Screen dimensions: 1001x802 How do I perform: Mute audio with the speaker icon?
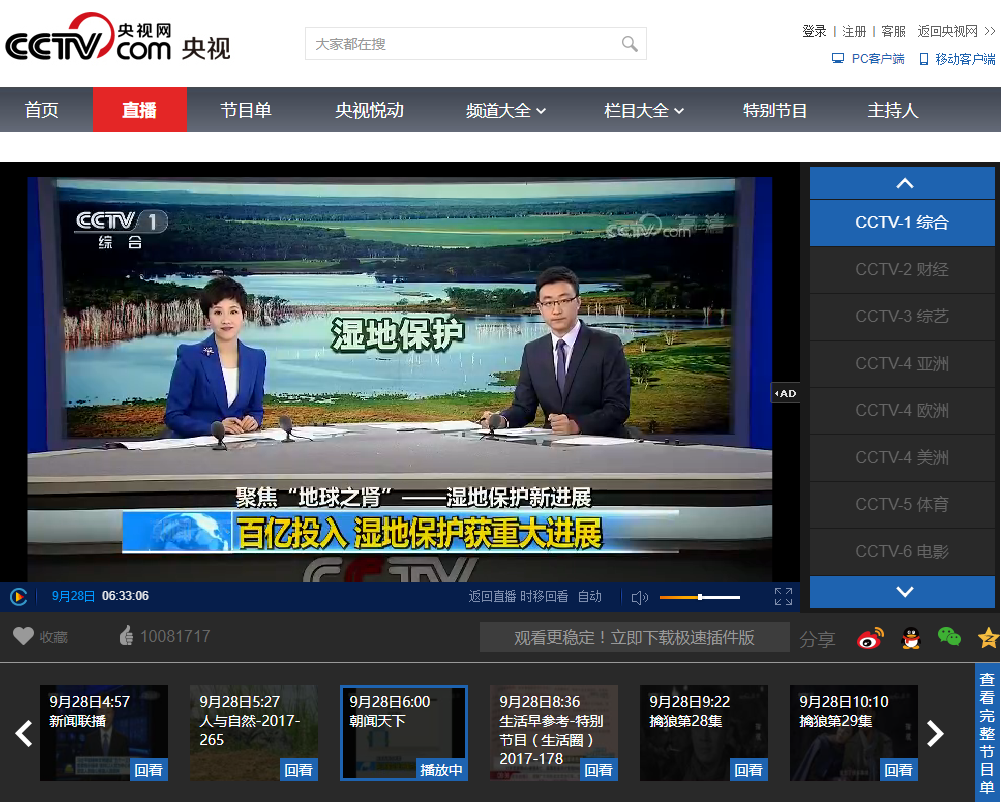[x=639, y=597]
